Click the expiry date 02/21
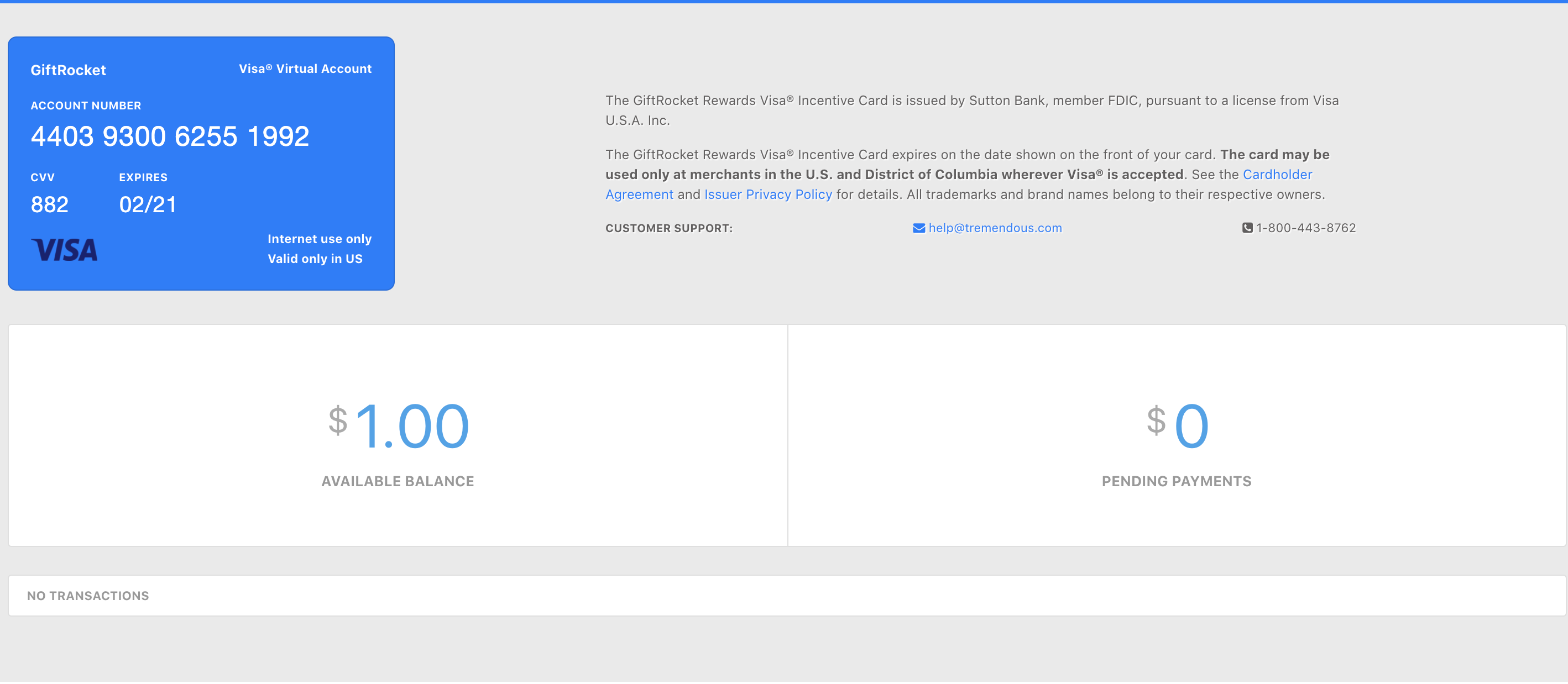 click(x=147, y=205)
